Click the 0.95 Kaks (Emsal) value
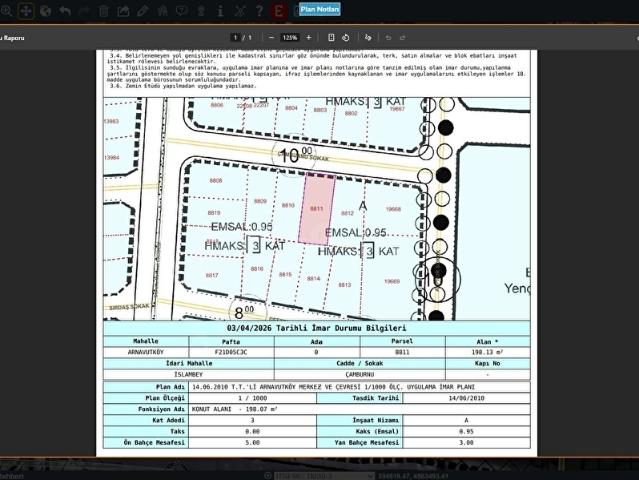 click(466, 432)
